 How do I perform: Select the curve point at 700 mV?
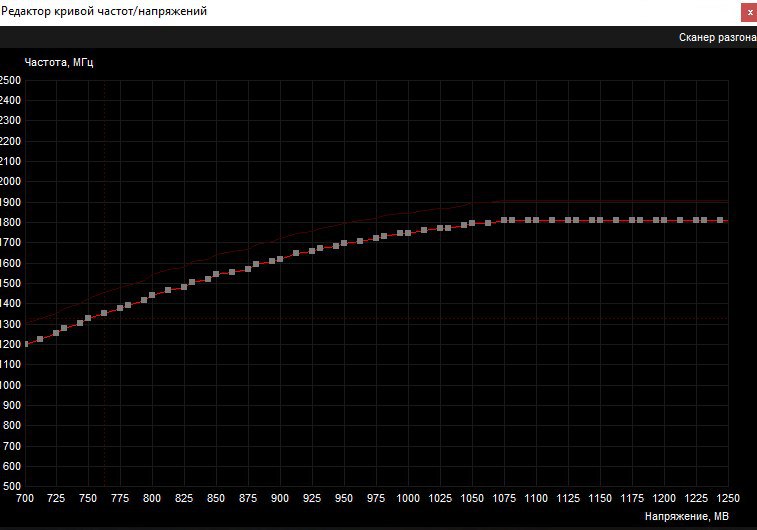pos(25,344)
